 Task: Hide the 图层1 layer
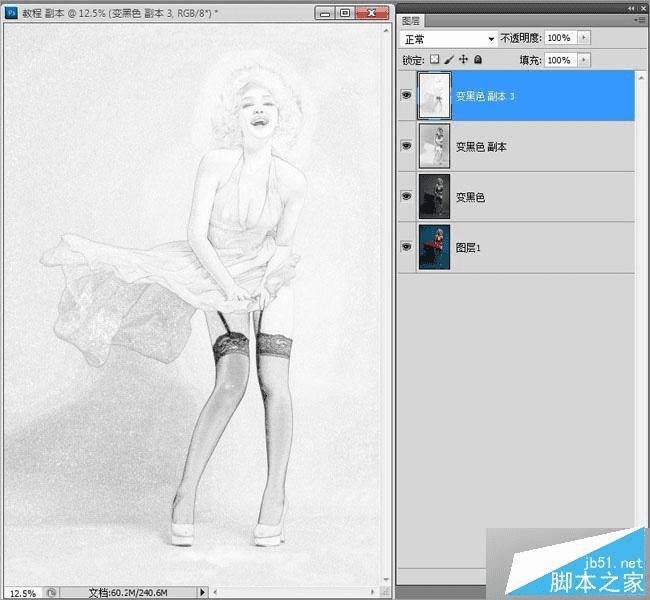tap(406, 247)
